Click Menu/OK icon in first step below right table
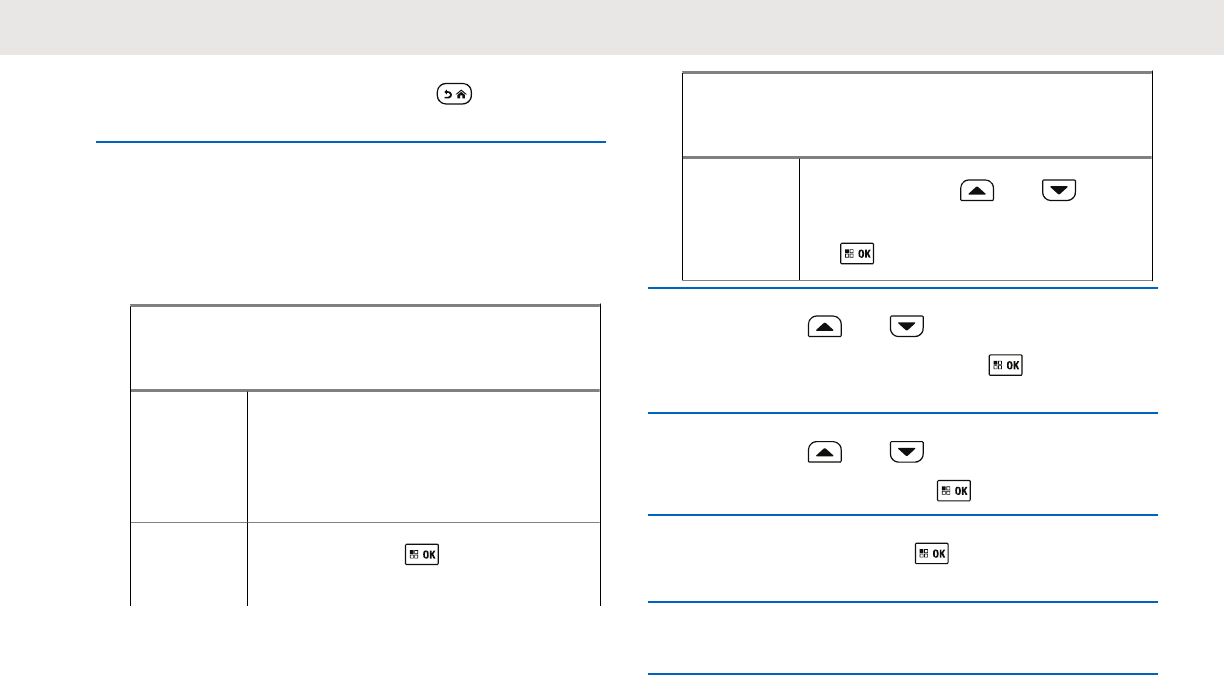This screenshot has width=1224, height=675. pos(1004,366)
